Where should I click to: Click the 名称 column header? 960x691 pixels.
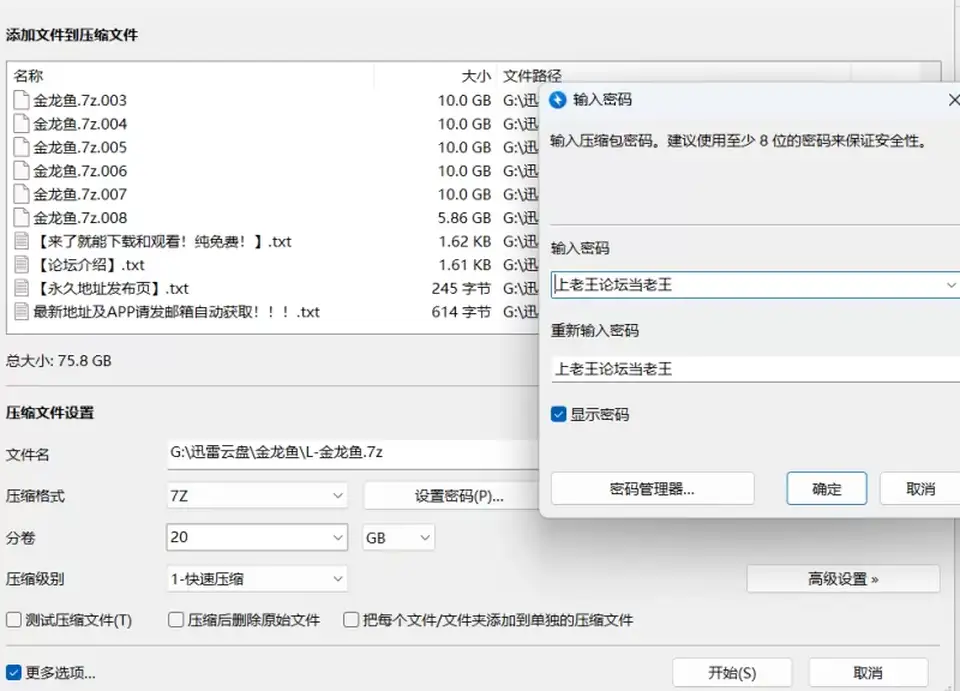click(x=28, y=76)
